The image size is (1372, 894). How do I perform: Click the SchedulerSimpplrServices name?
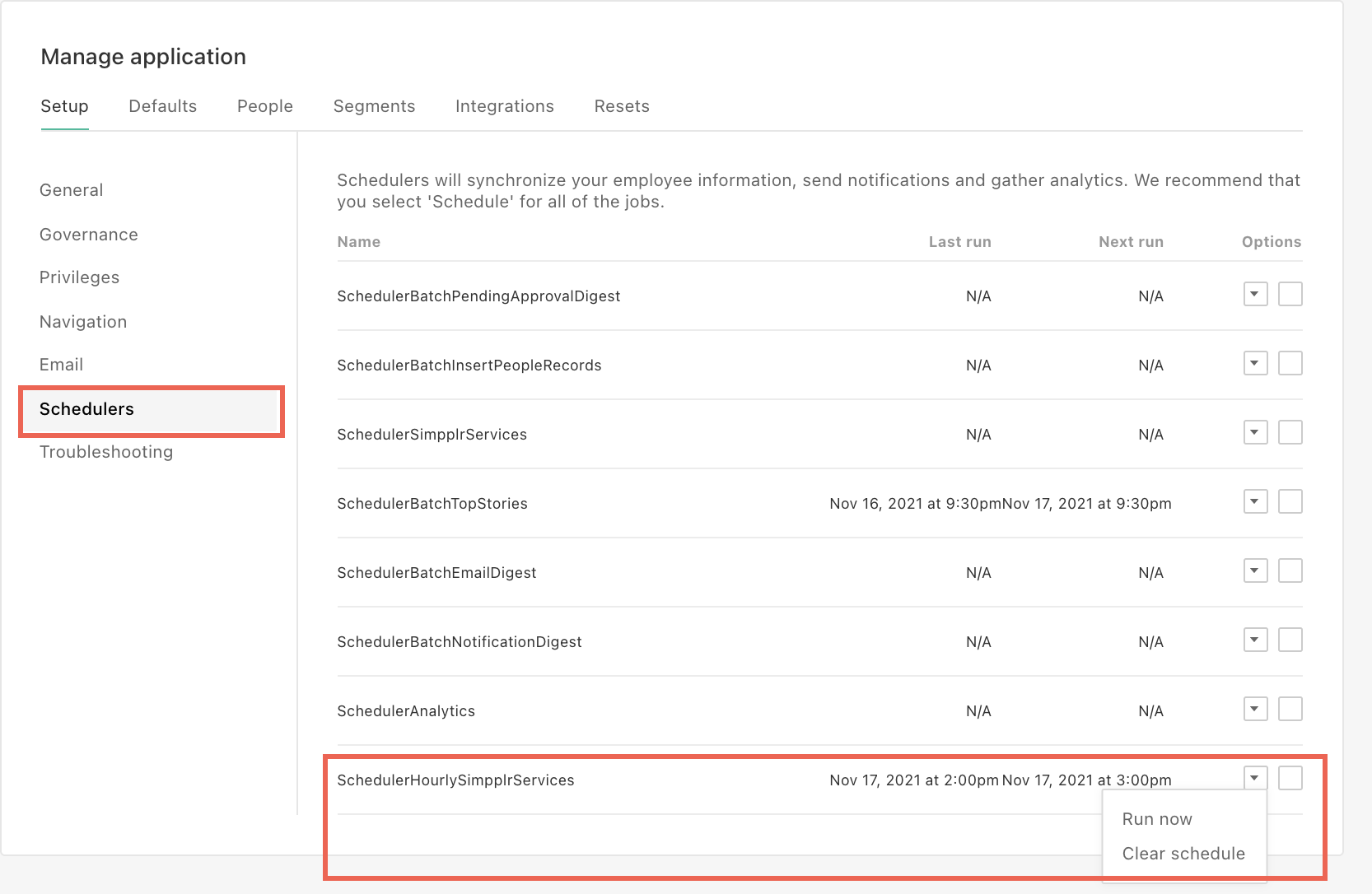(432, 435)
